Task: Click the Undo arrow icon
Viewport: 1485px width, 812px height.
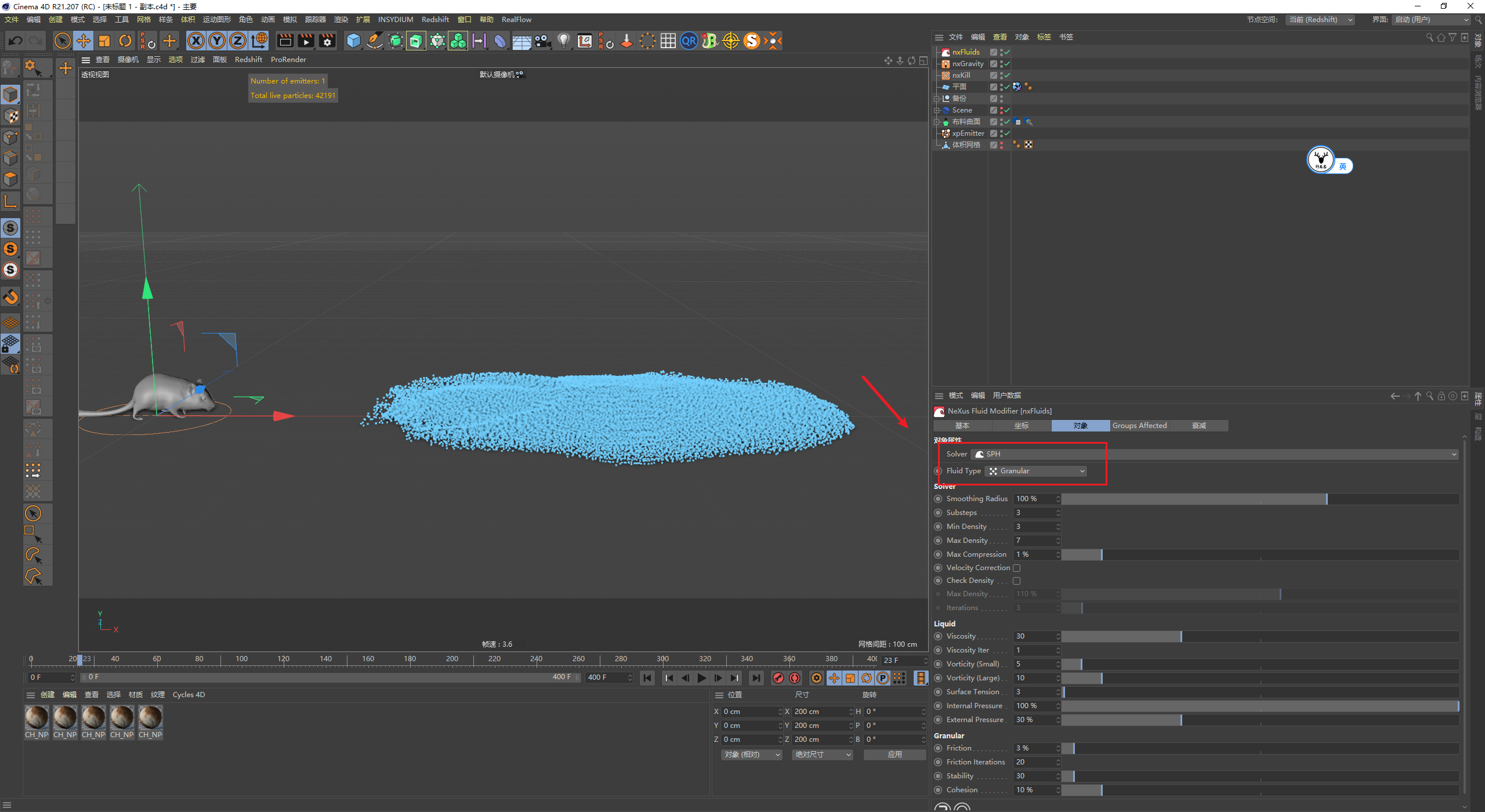Action: pos(16,41)
